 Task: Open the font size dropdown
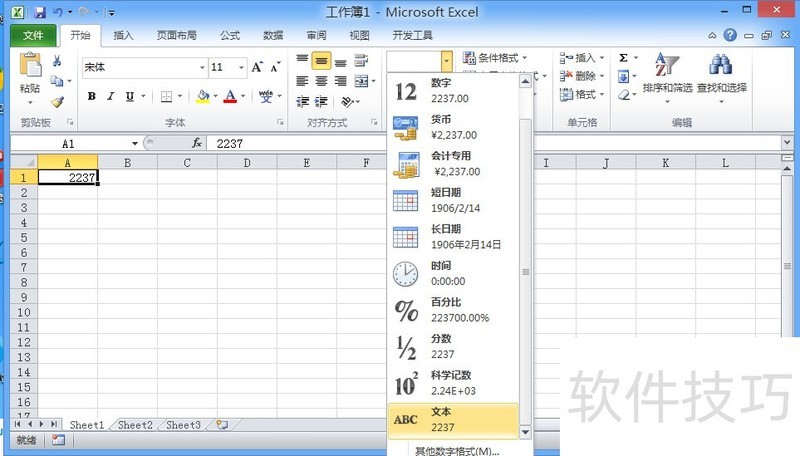pos(241,67)
